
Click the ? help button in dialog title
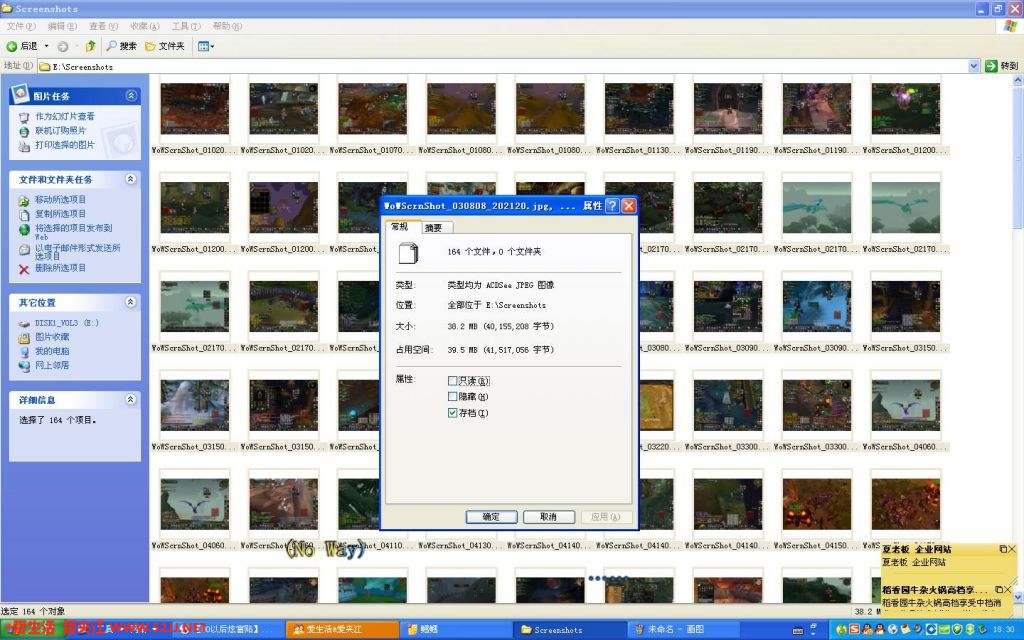612,206
